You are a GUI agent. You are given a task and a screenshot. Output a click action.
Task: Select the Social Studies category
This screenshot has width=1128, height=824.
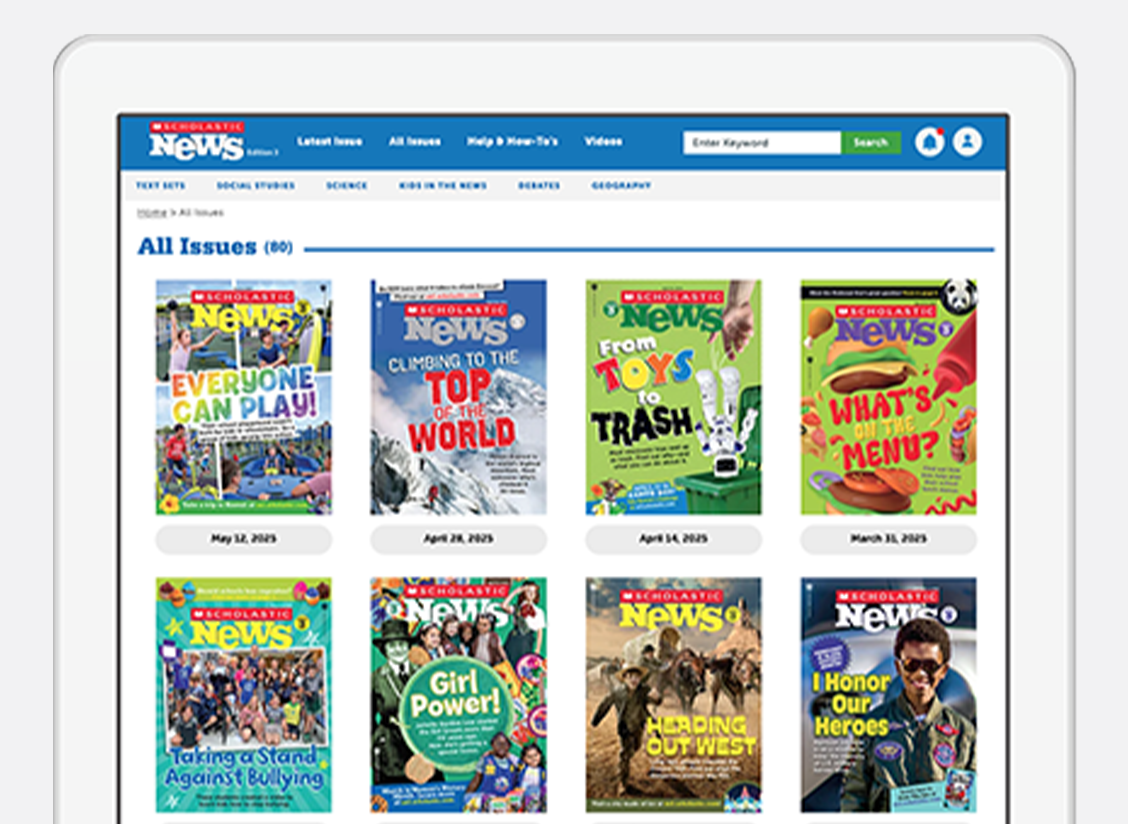pos(255,186)
